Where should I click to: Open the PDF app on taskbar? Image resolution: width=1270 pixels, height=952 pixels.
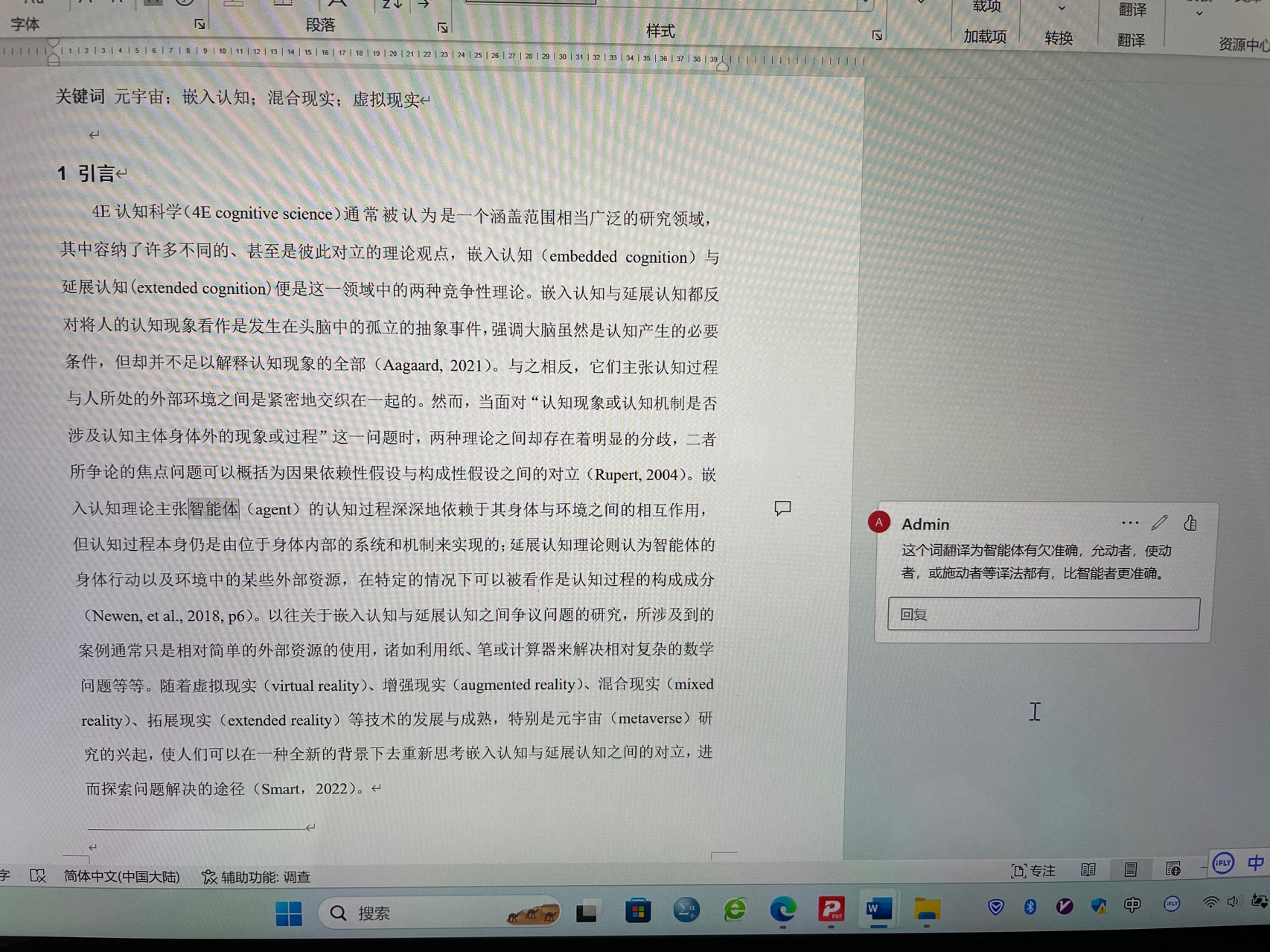[831, 909]
